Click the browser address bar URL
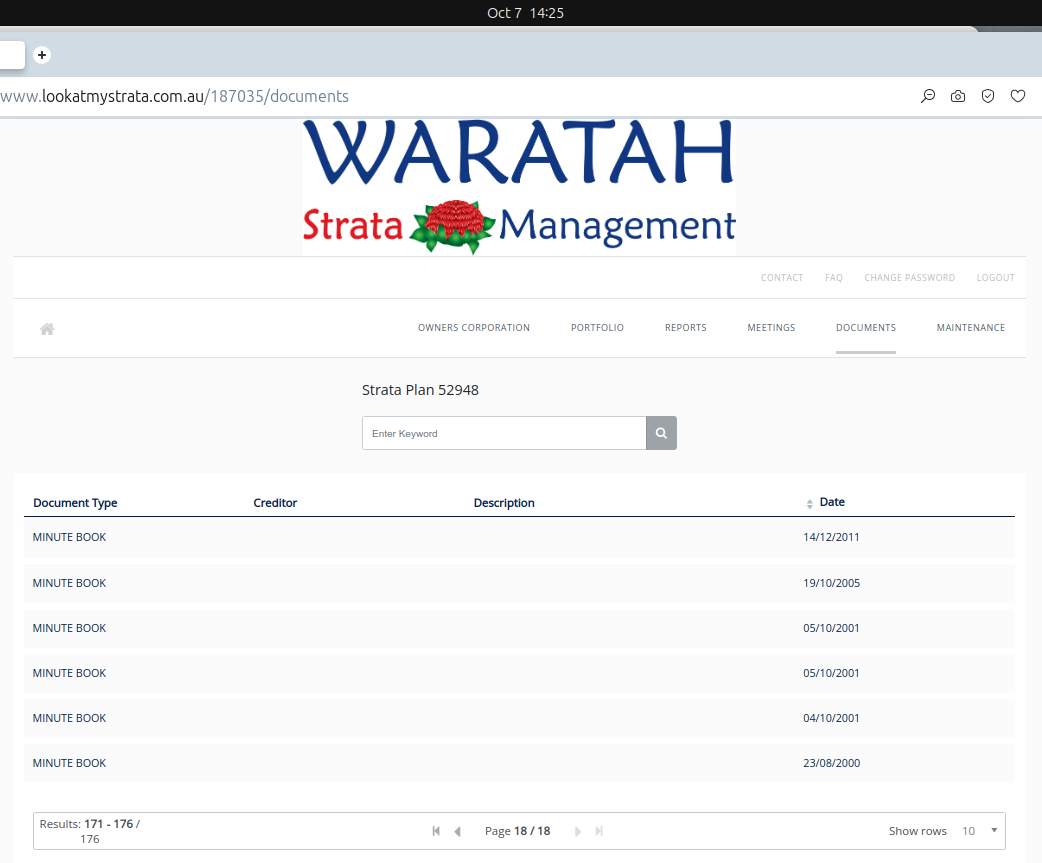Viewport: 1042px width, 863px height. (175, 96)
